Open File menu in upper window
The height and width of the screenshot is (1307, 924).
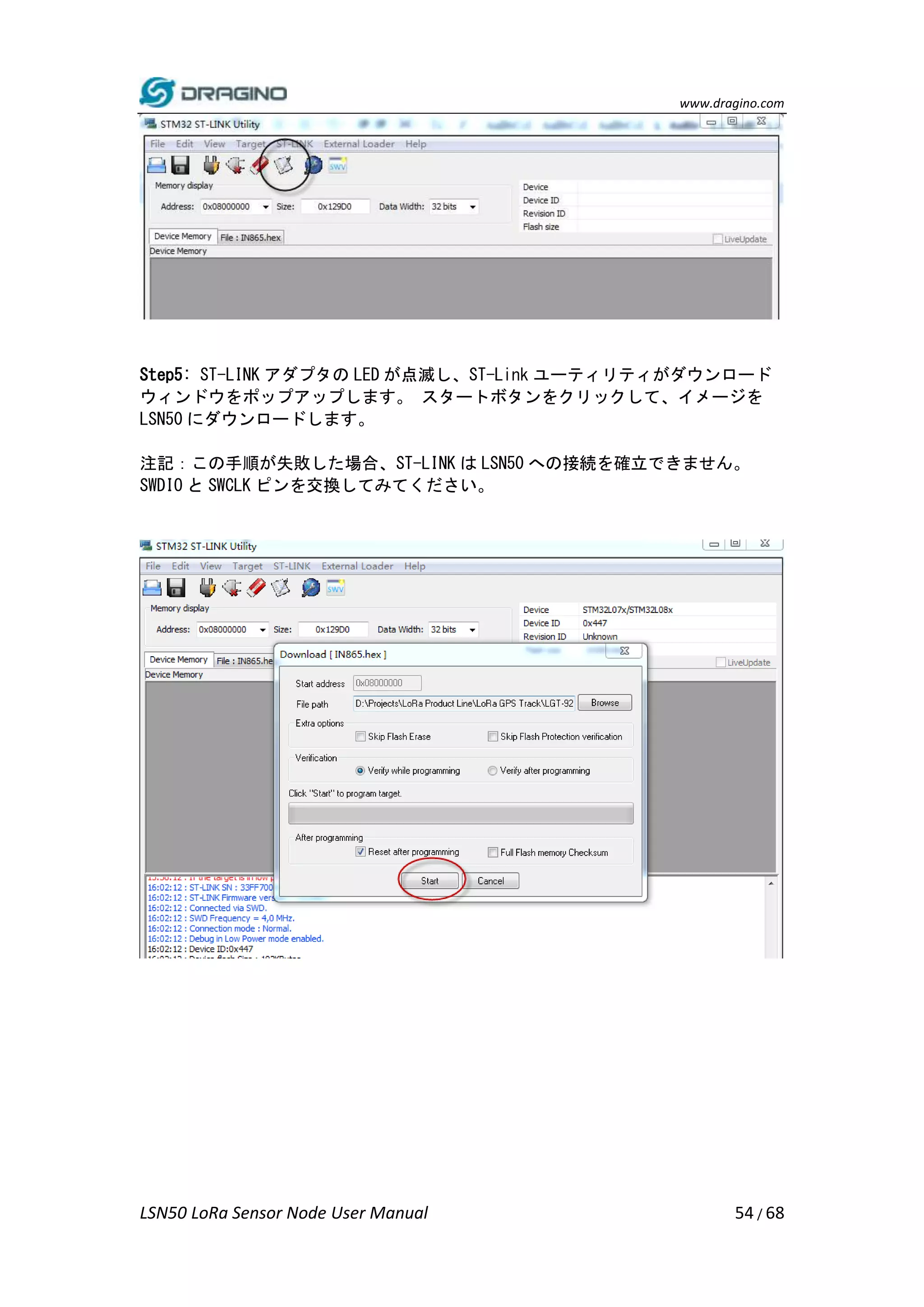click(x=157, y=144)
